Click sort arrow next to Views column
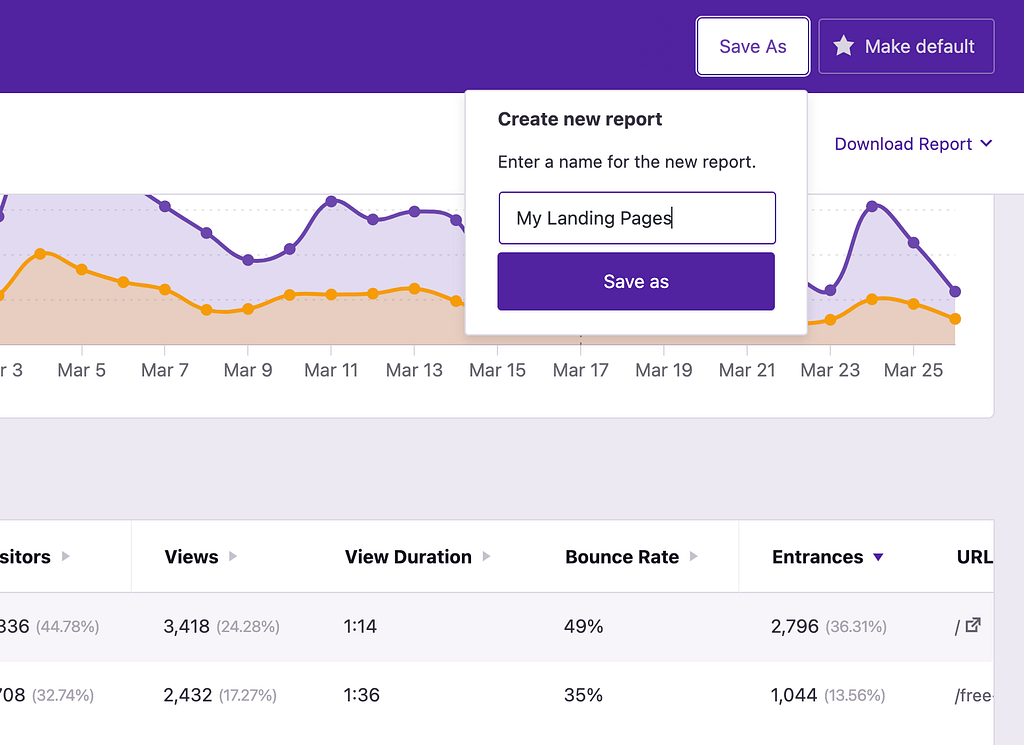1024x745 pixels. (233, 557)
